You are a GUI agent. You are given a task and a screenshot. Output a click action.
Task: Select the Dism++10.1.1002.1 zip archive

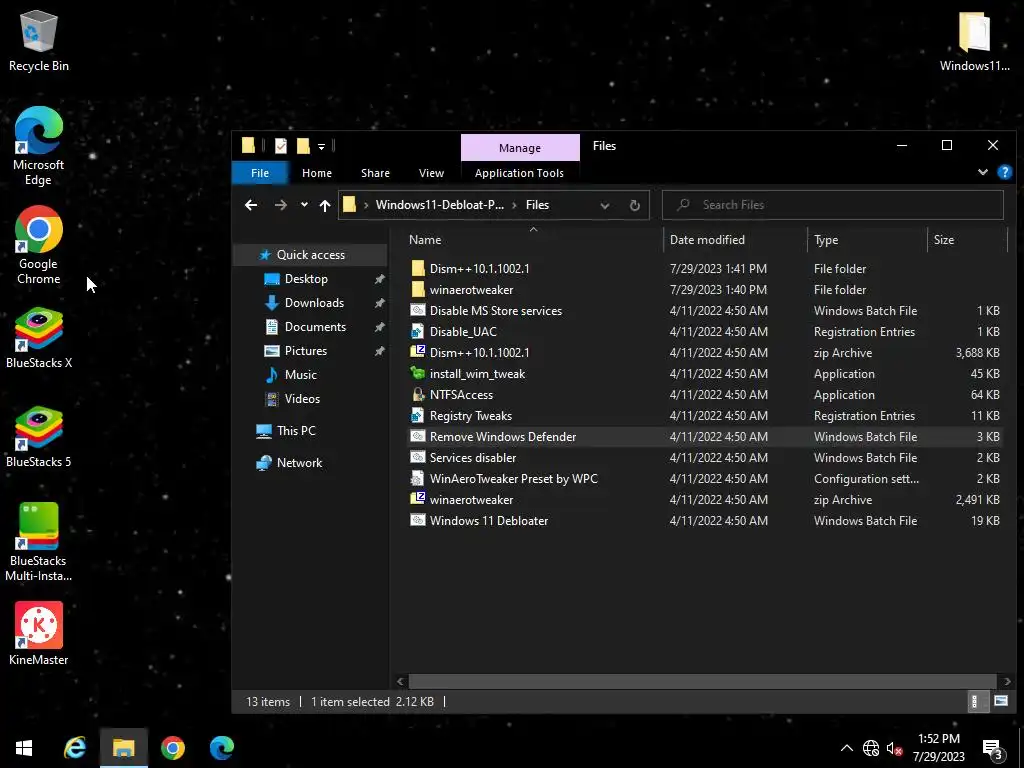[704, 353]
